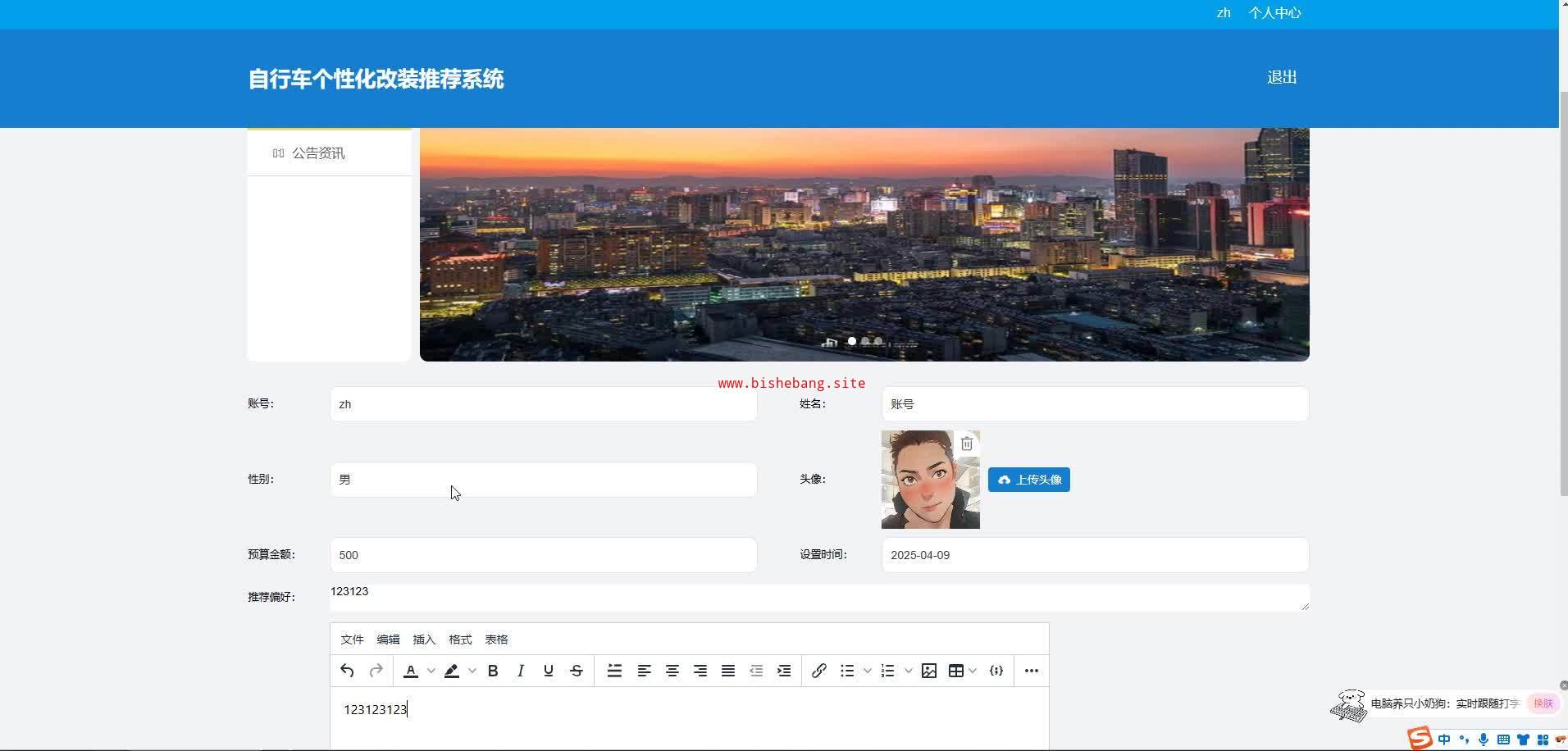Toggle underline text formatting
Screen dimensions: 1568x751
tap(549, 671)
